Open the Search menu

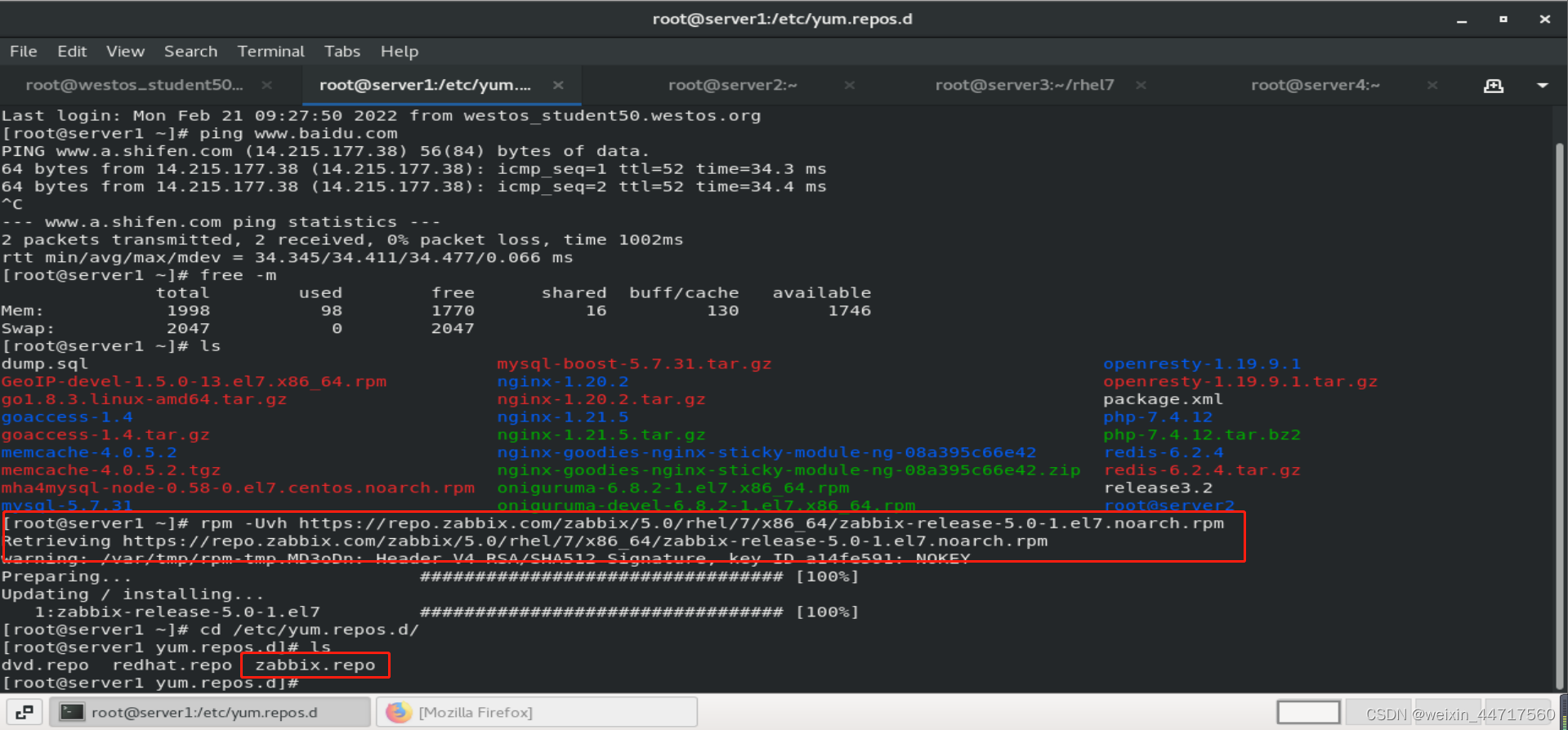(190, 51)
